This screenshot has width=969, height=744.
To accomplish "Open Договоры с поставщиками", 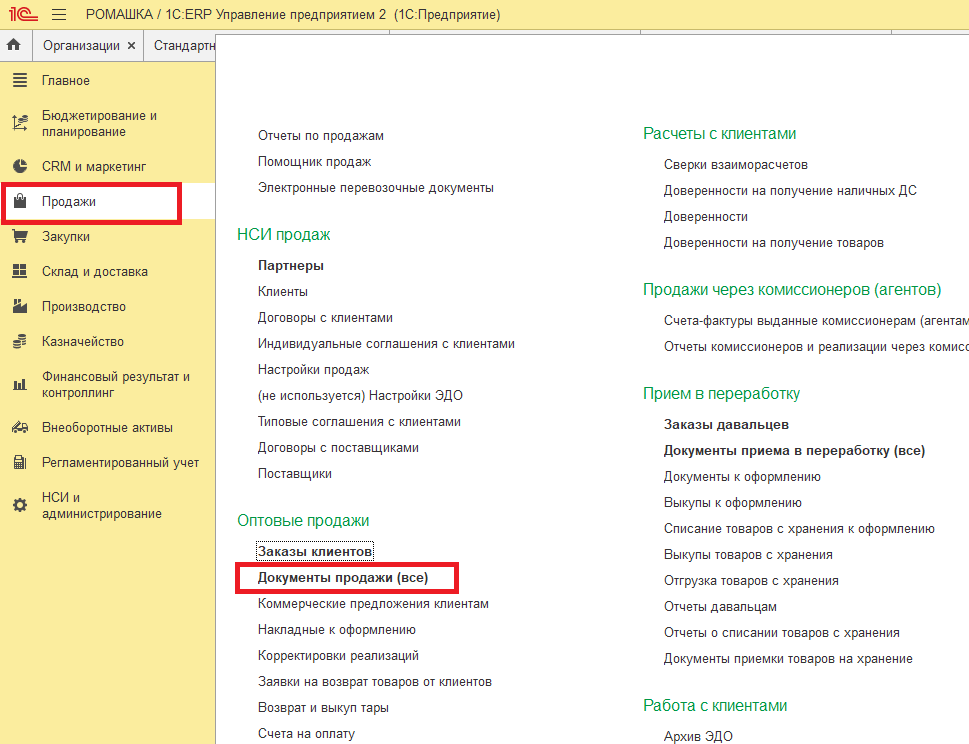I will [x=338, y=447].
